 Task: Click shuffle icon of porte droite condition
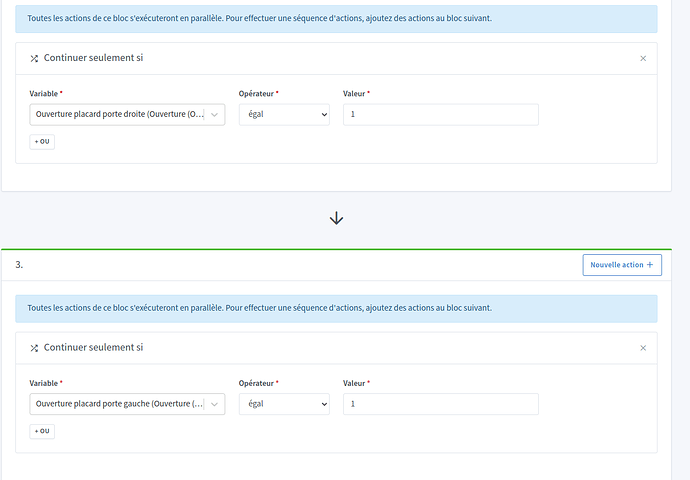[34, 59]
